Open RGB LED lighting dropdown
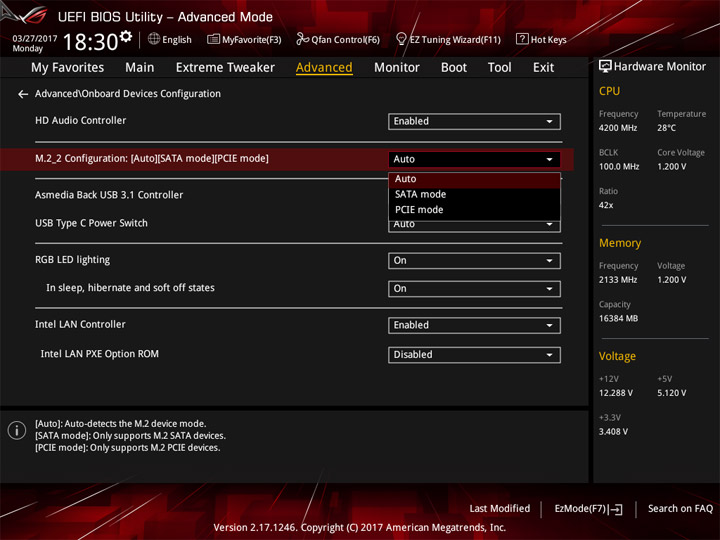This screenshot has height=540, width=720. point(474,261)
